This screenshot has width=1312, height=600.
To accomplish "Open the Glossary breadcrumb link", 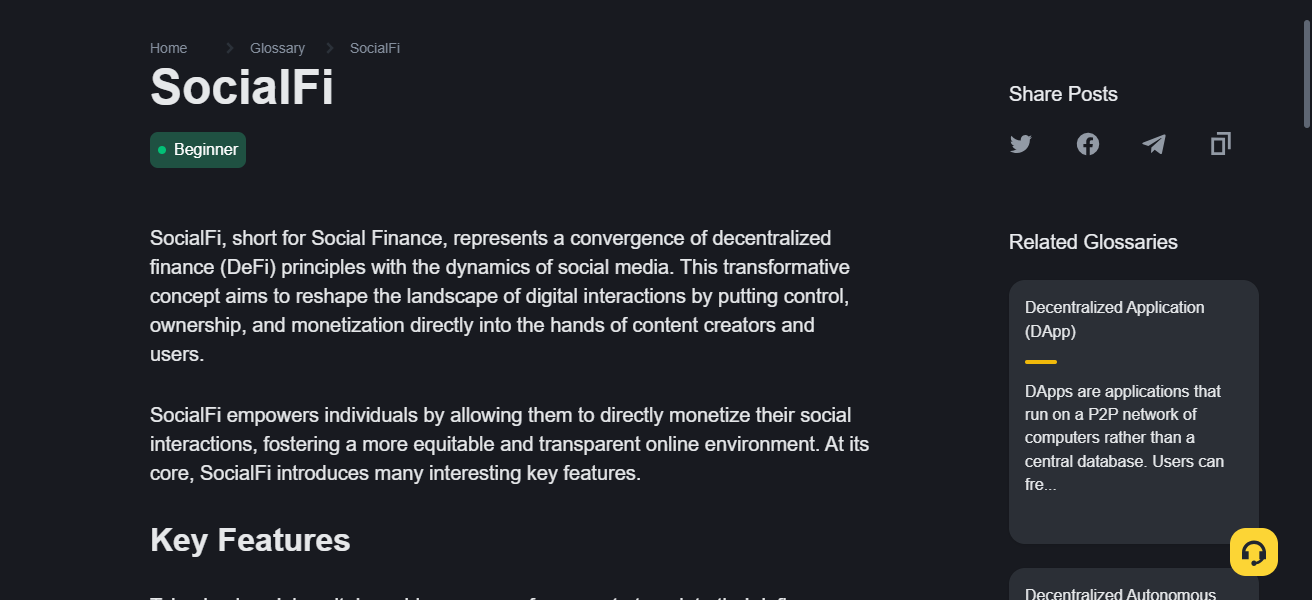I will pyautogui.click(x=277, y=47).
